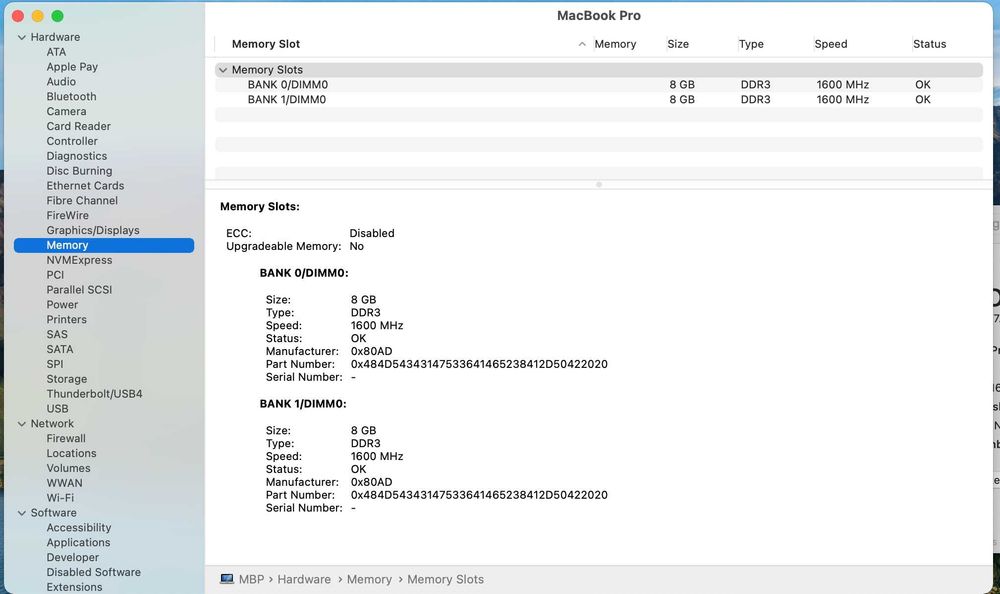Viewport: 1000px width, 594px height.
Task: Select Disc Burning in the sidebar
Action: (79, 171)
